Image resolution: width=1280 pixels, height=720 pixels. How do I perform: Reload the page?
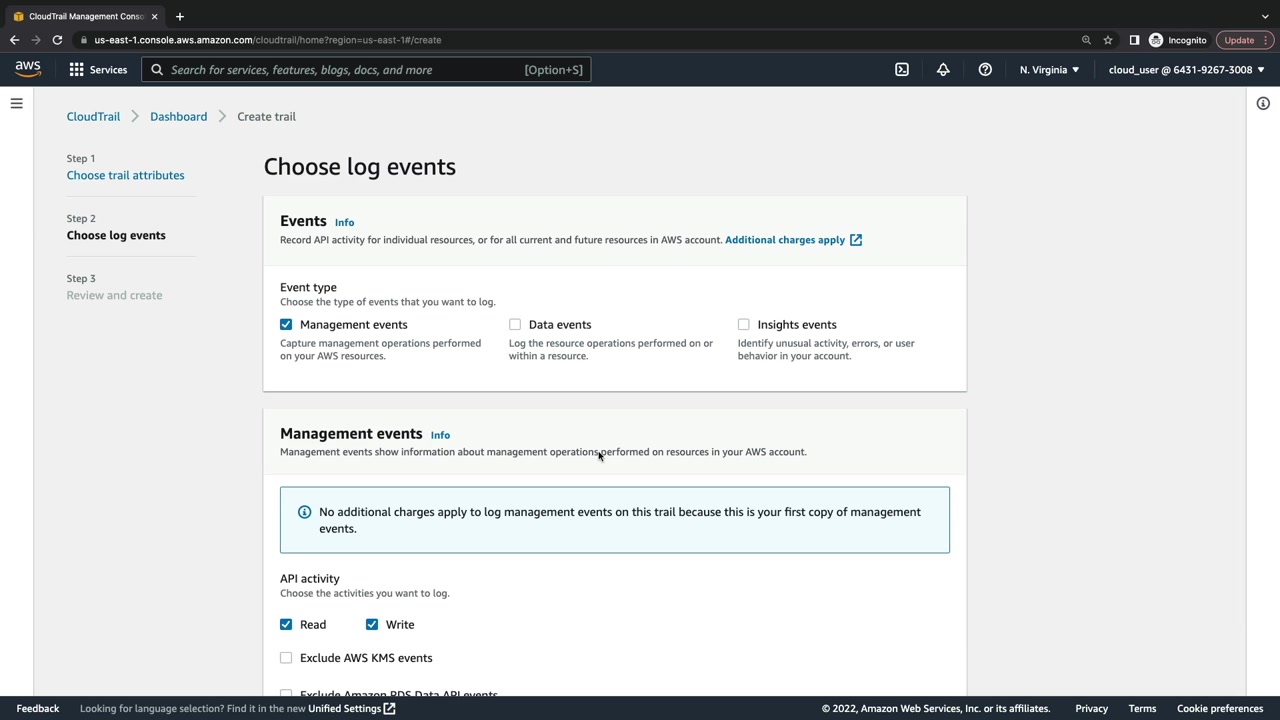point(57,40)
